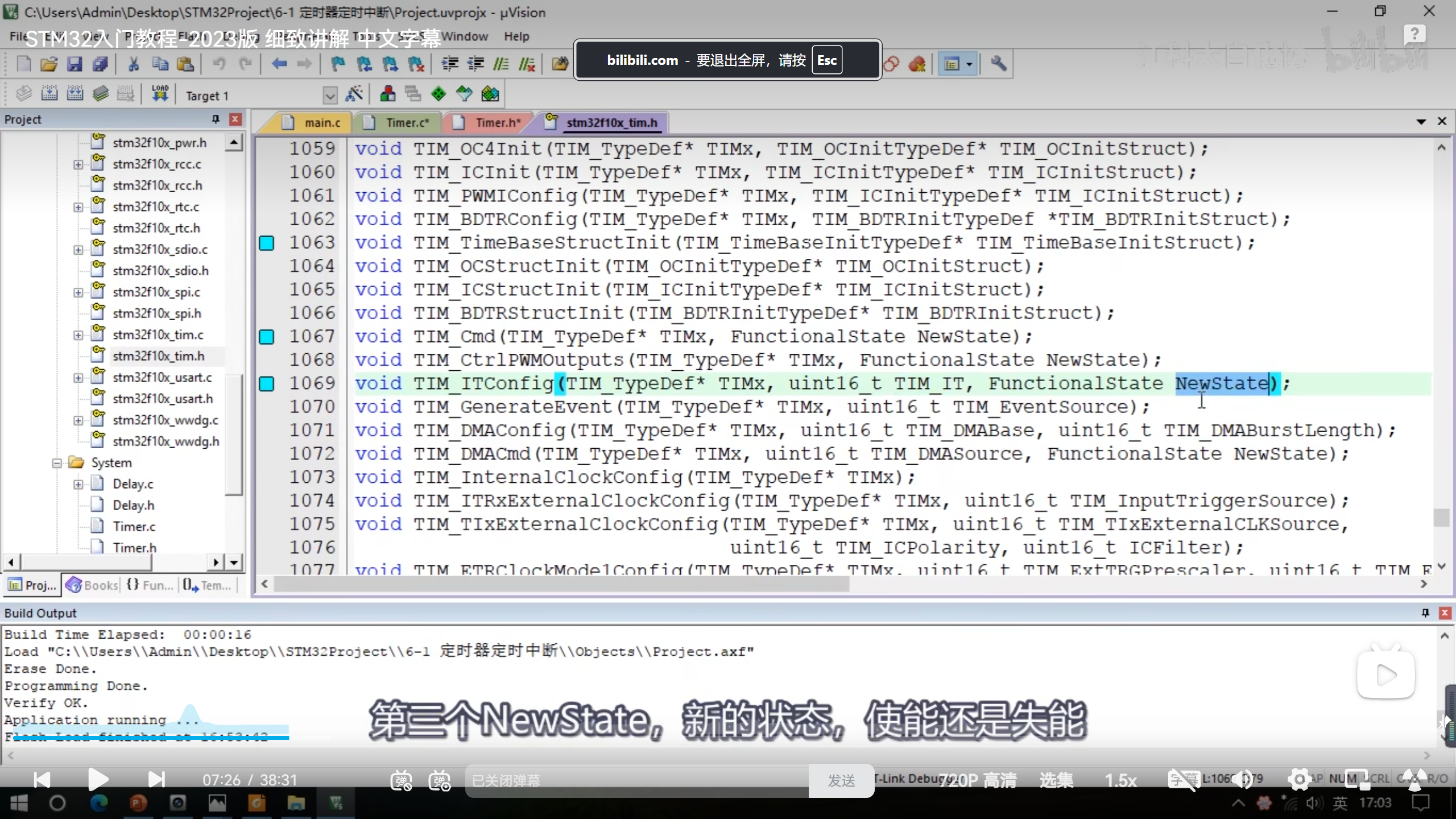Screen dimensions: 1456x819
Task: Expand the stm32f10x_tim.c tree node
Action: click(78, 335)
